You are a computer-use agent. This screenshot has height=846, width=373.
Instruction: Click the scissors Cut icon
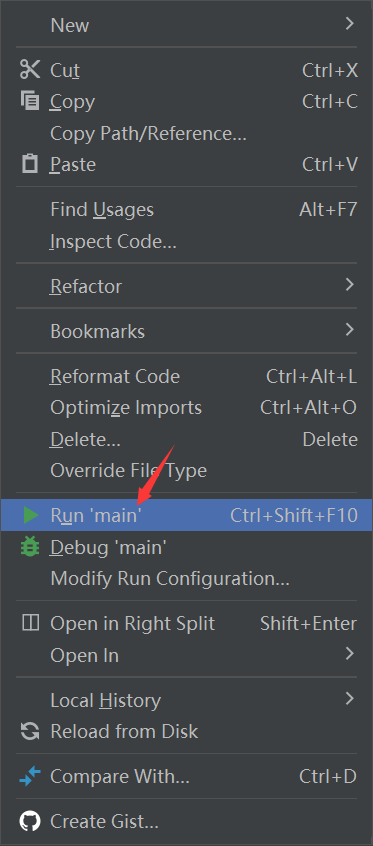pyautogui.click(x=30, y=70)
